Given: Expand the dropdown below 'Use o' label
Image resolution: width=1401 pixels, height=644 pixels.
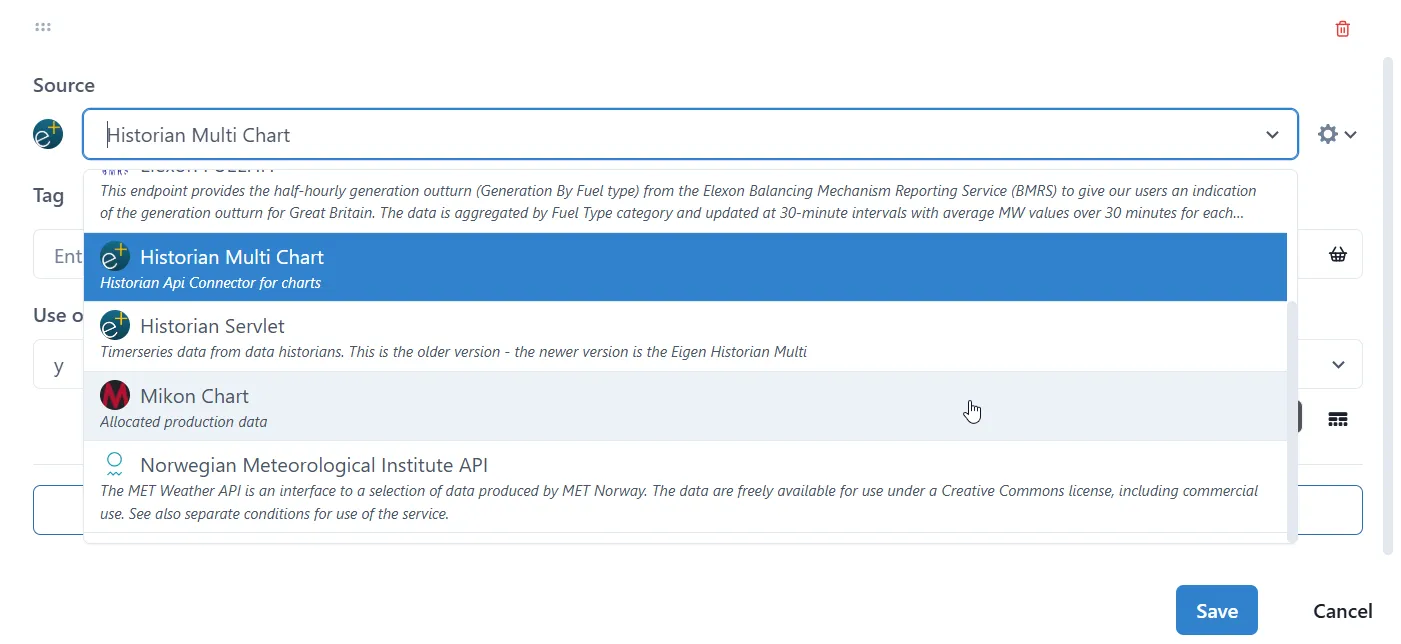Looking at the screenshot, I should coord(1338,364).
